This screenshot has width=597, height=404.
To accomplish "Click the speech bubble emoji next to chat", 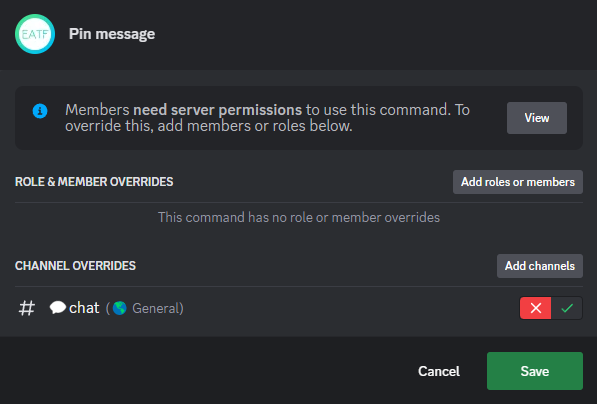I will click(x=57, y=307).
